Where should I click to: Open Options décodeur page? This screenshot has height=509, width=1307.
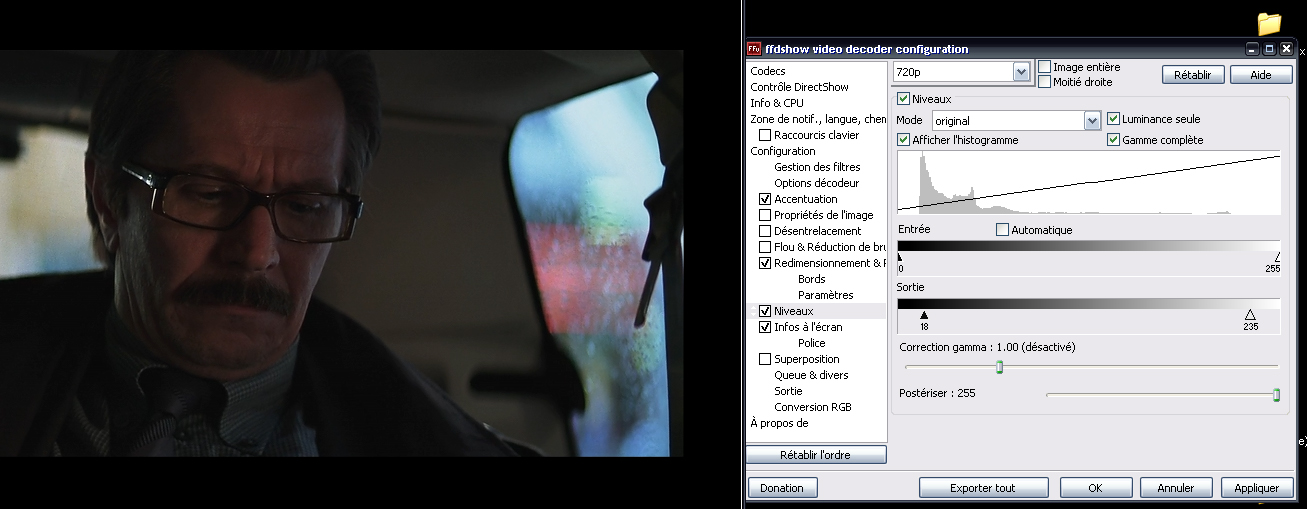coord(816,183)
